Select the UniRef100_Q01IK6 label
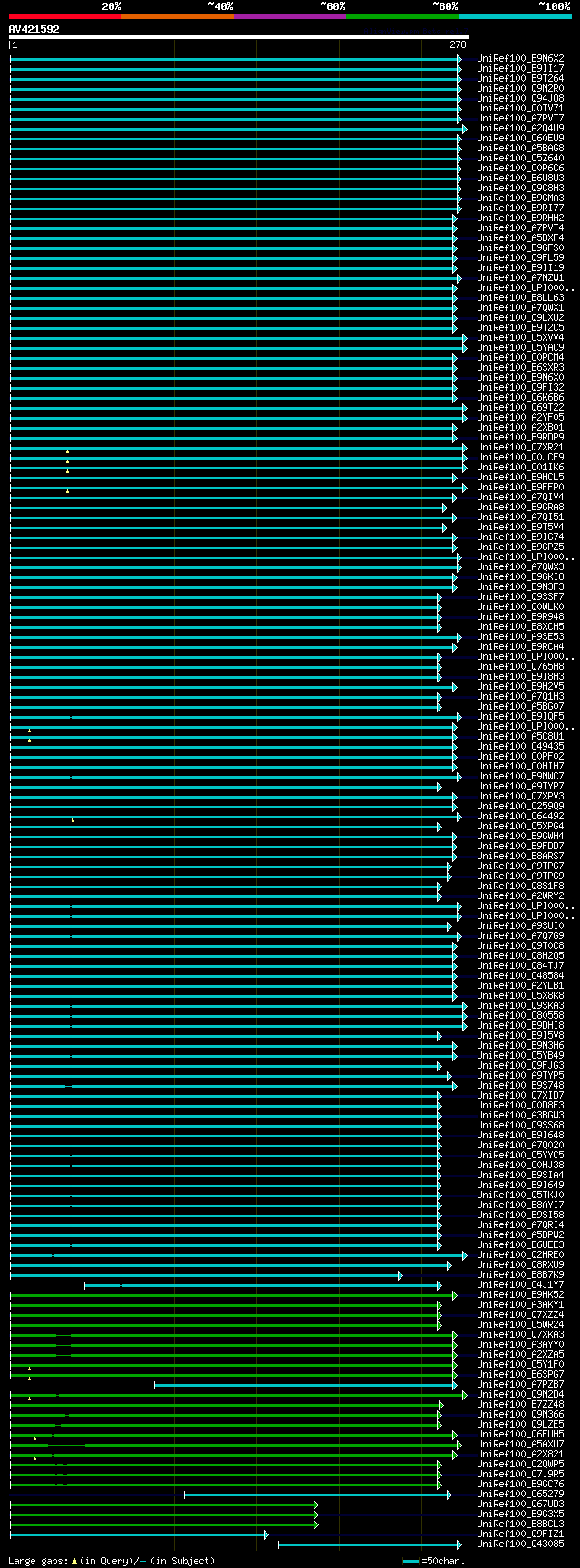Image resolution: width=580 pixels, height=1568 pixels. pyautogui.click(x=520, y=467)
